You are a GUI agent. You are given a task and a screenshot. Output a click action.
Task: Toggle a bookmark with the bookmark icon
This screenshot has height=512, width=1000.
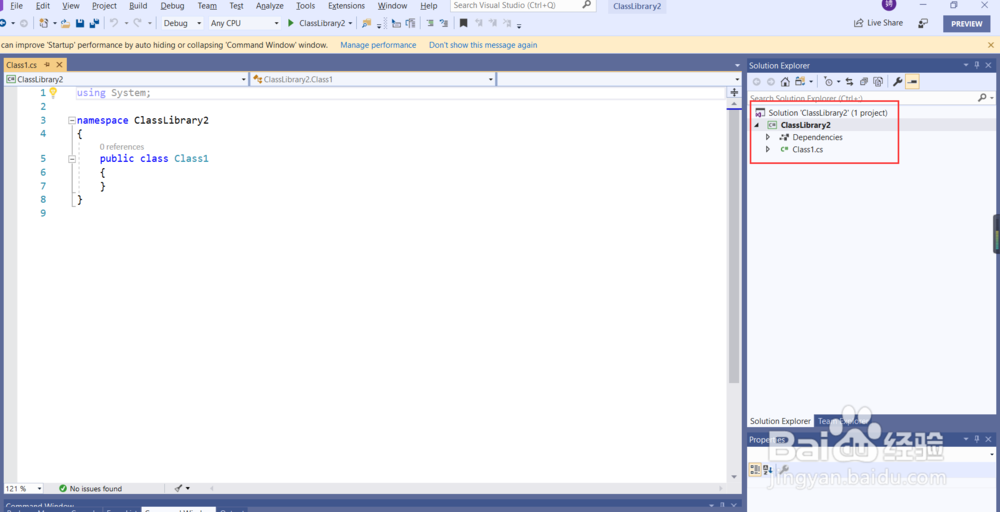coord(464,23)
